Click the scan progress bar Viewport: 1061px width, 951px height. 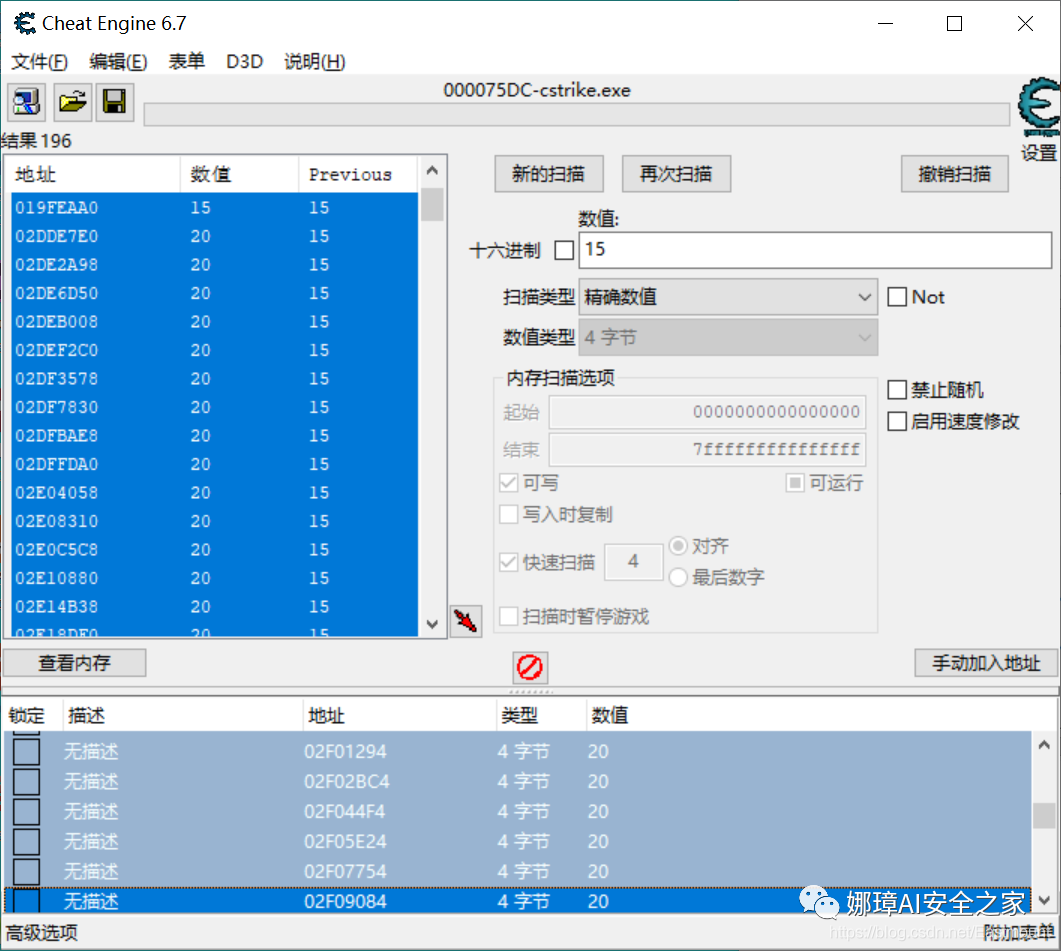coord(577,114)
